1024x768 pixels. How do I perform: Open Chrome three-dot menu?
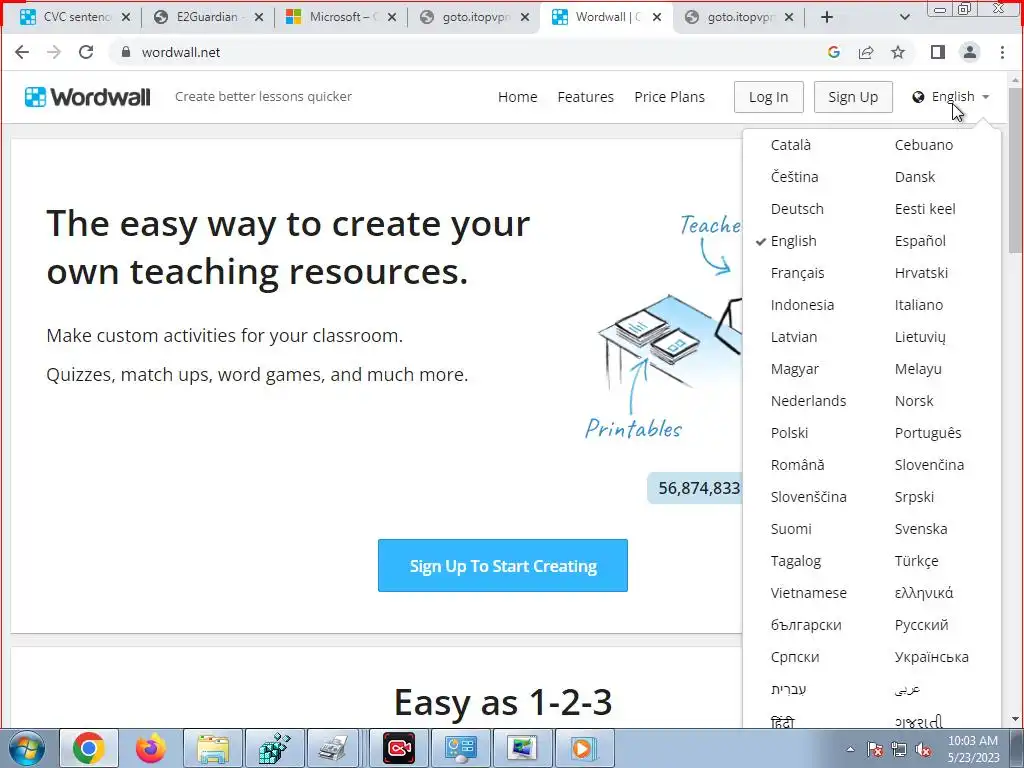point(1002,52)
